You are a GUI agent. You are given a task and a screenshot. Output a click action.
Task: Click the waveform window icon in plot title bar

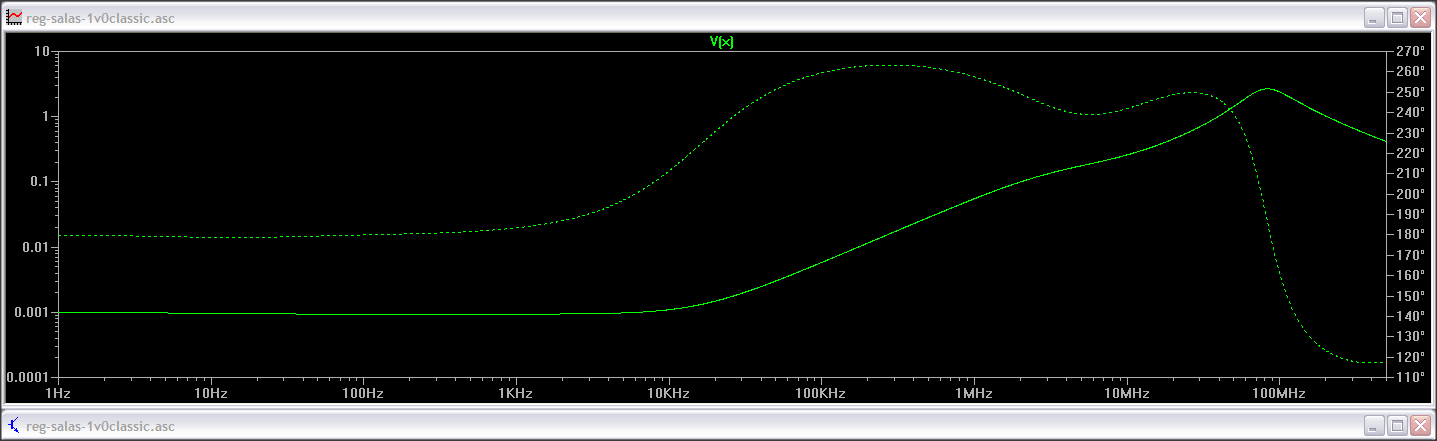pos(14,17)
